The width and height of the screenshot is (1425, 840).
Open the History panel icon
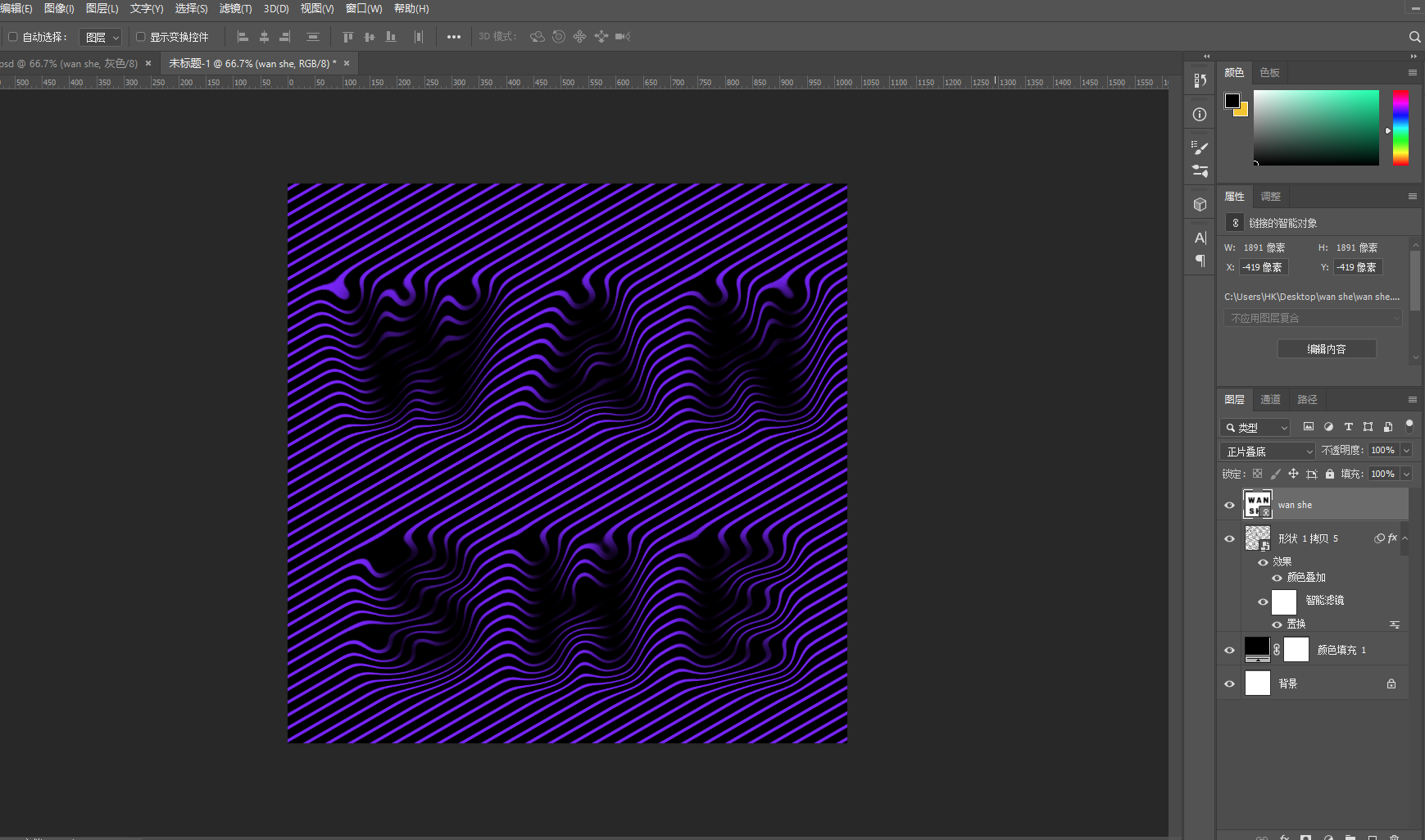pyautogui.click(x=1200, y=80)
